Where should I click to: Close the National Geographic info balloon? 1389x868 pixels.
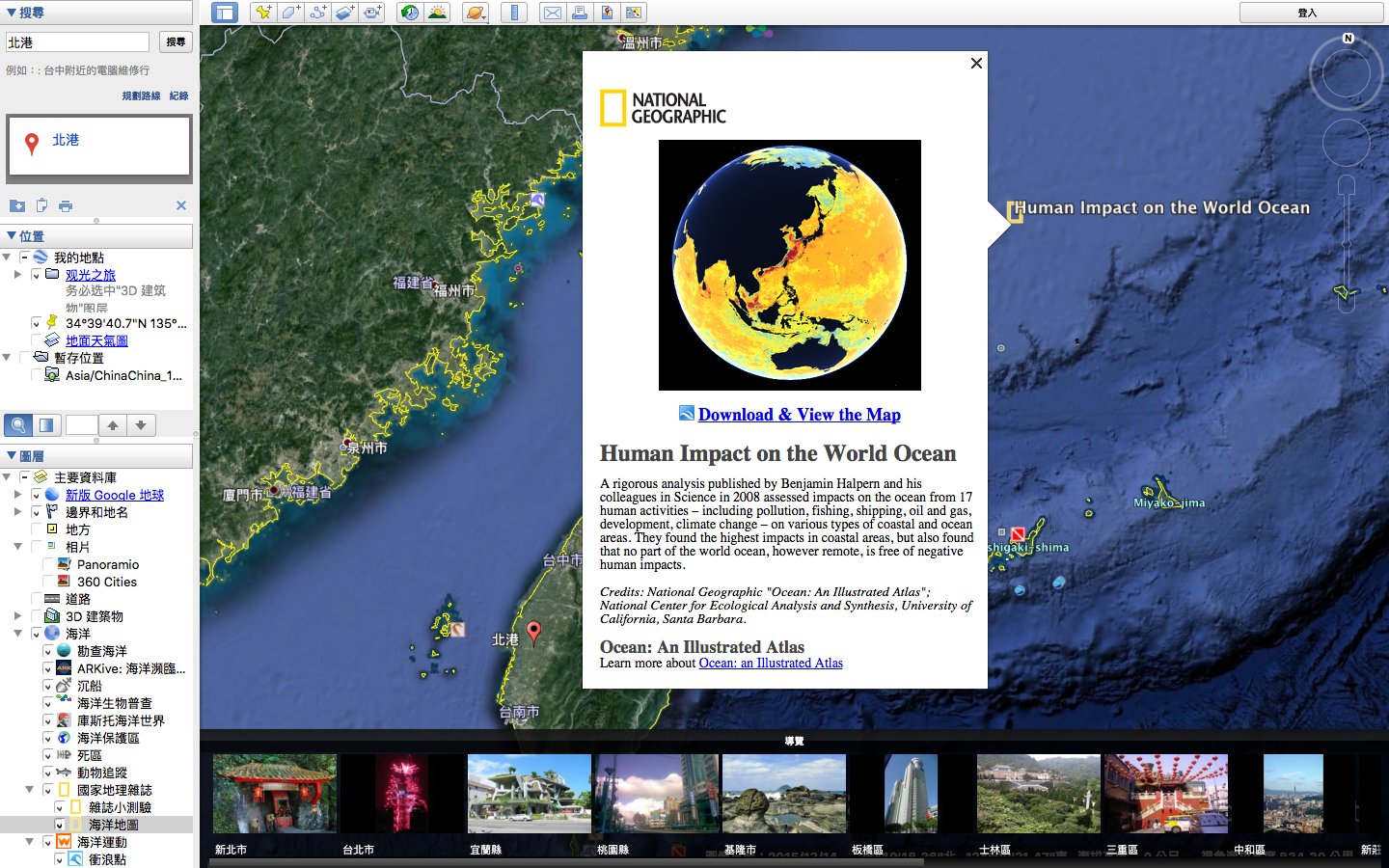tap(976, 63)
